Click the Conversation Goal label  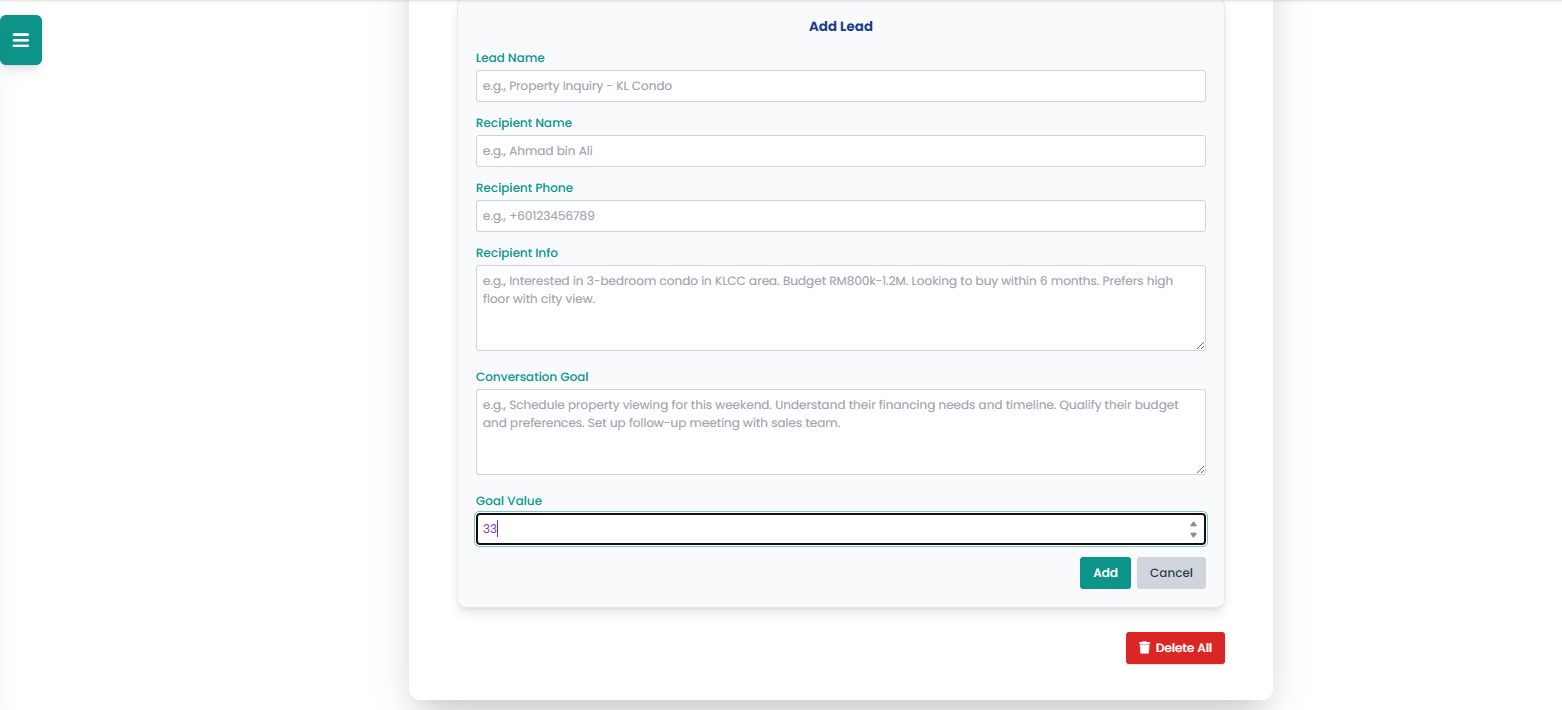tap(532, 377)
